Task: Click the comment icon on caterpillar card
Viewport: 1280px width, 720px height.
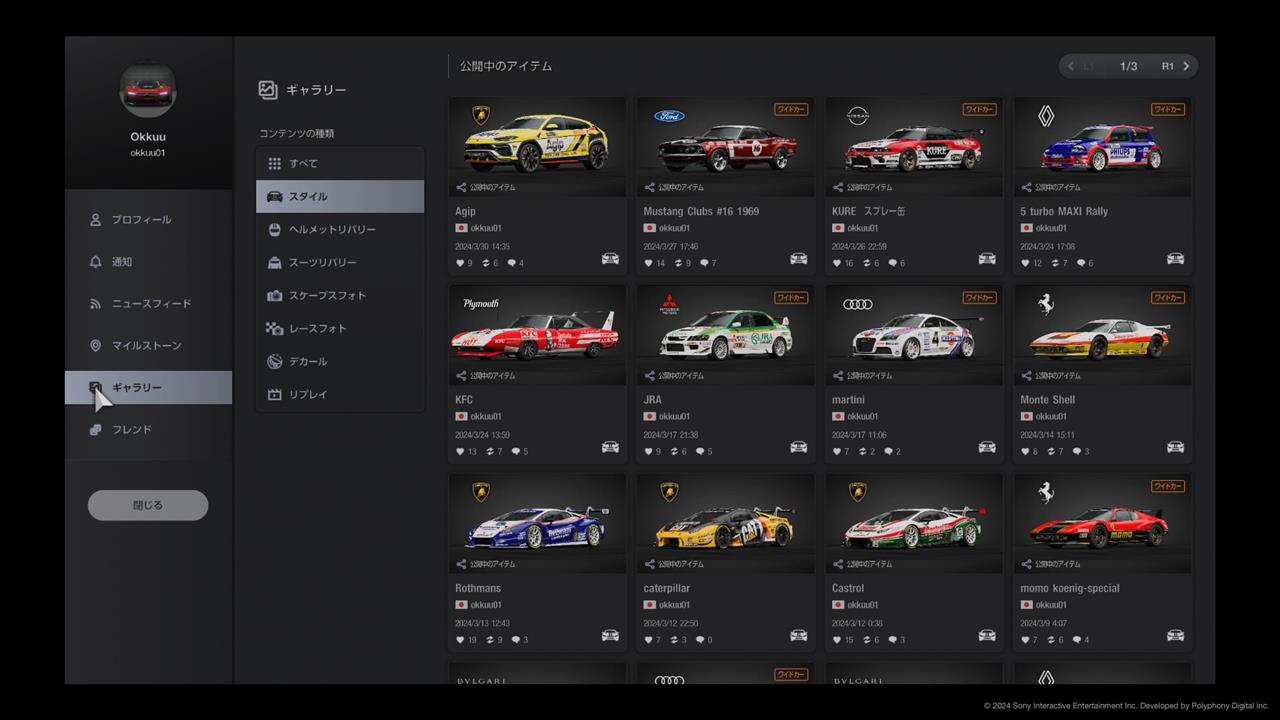Action: [x=700, y=640]
